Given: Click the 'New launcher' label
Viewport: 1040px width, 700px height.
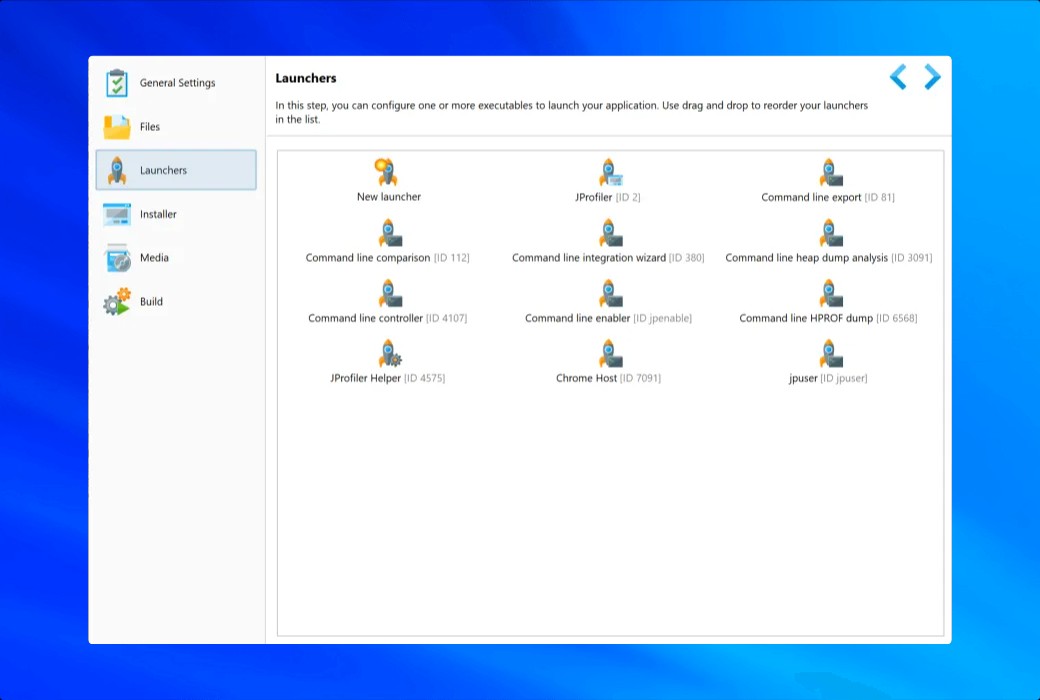Looking at the screenshot, I should tap(389, 197).
